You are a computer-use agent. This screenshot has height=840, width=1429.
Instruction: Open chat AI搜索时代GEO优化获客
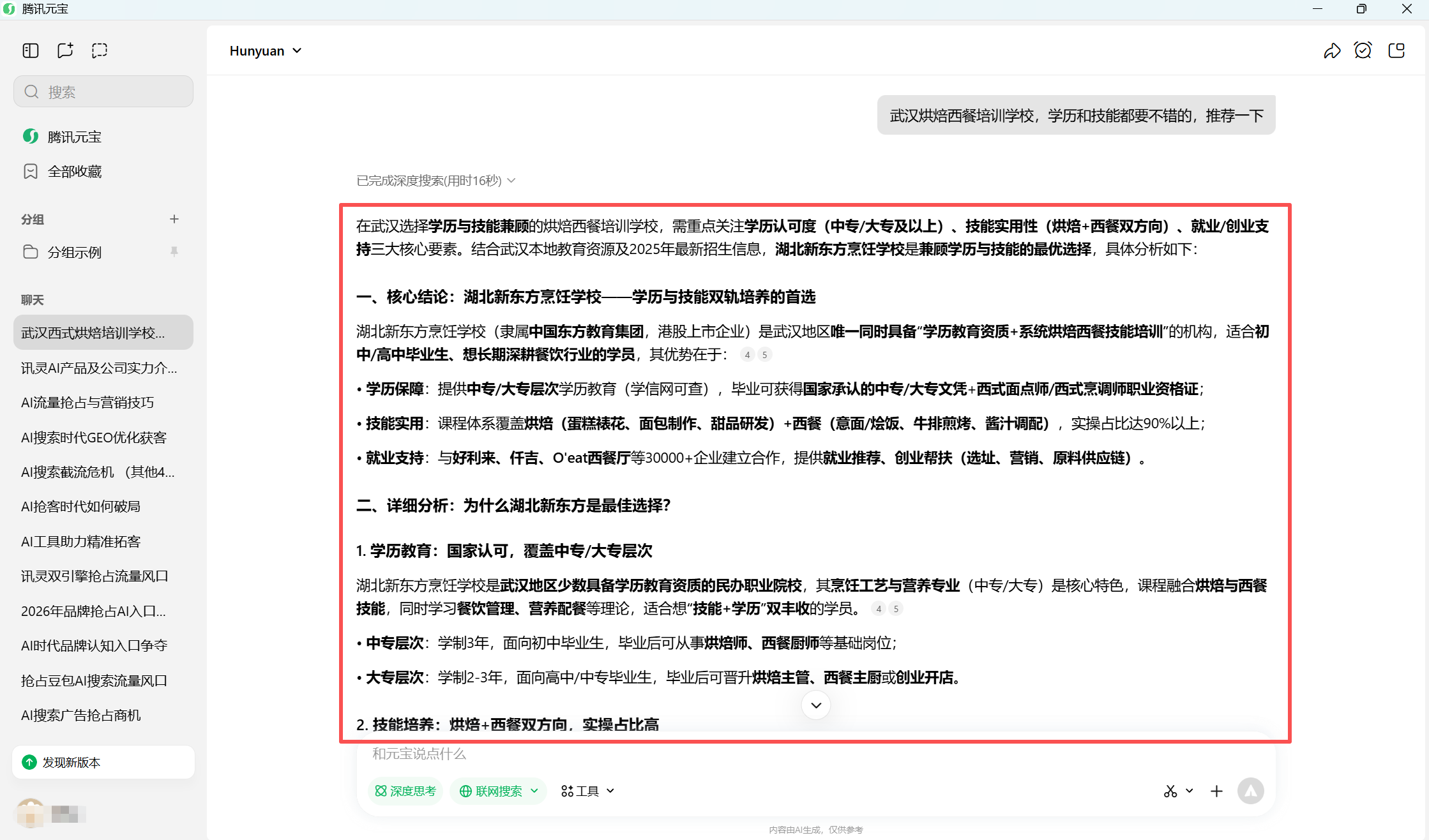click(94, 437)
